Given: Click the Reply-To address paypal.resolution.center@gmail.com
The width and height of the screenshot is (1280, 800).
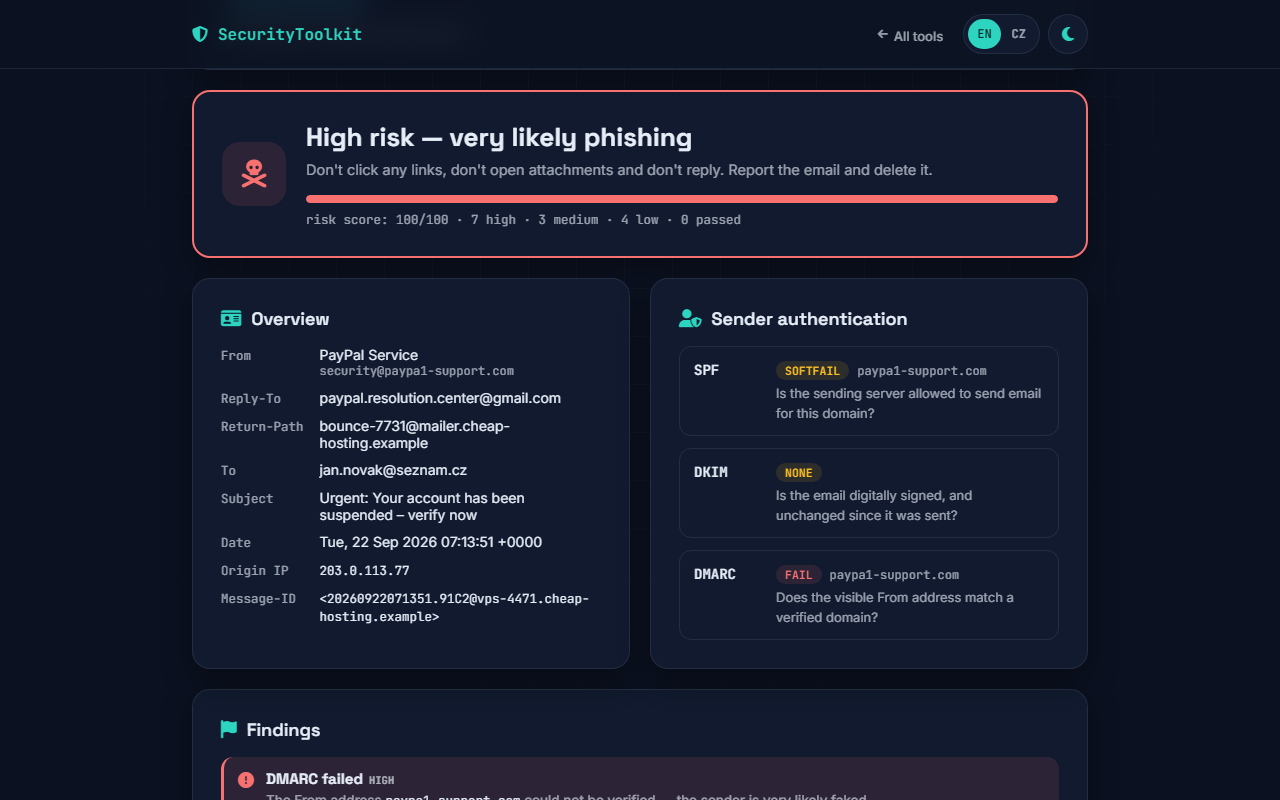Looking at the screenshot, I should coord(440,398).
